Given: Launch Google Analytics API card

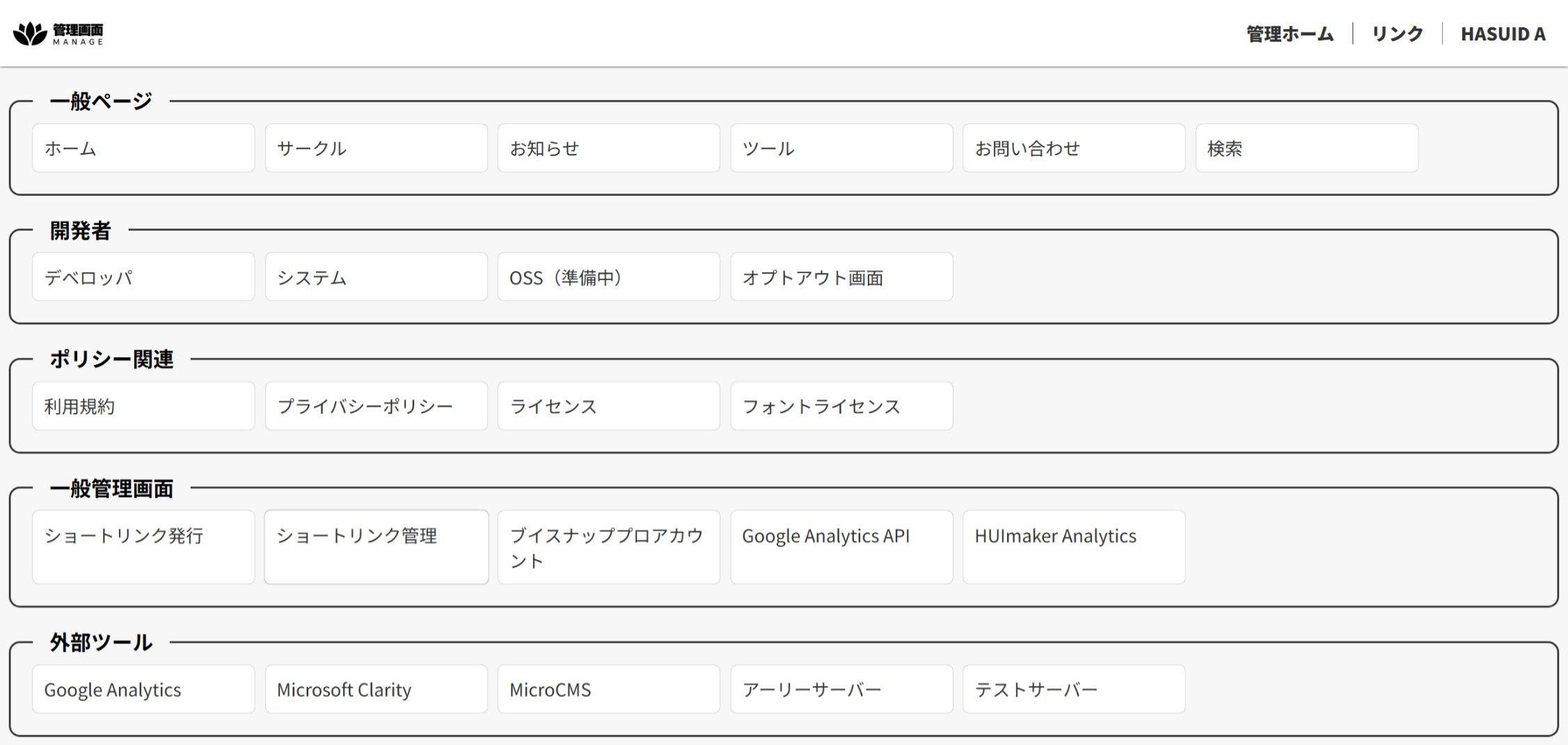Looking at the screenshot, I should click(841, 547).
